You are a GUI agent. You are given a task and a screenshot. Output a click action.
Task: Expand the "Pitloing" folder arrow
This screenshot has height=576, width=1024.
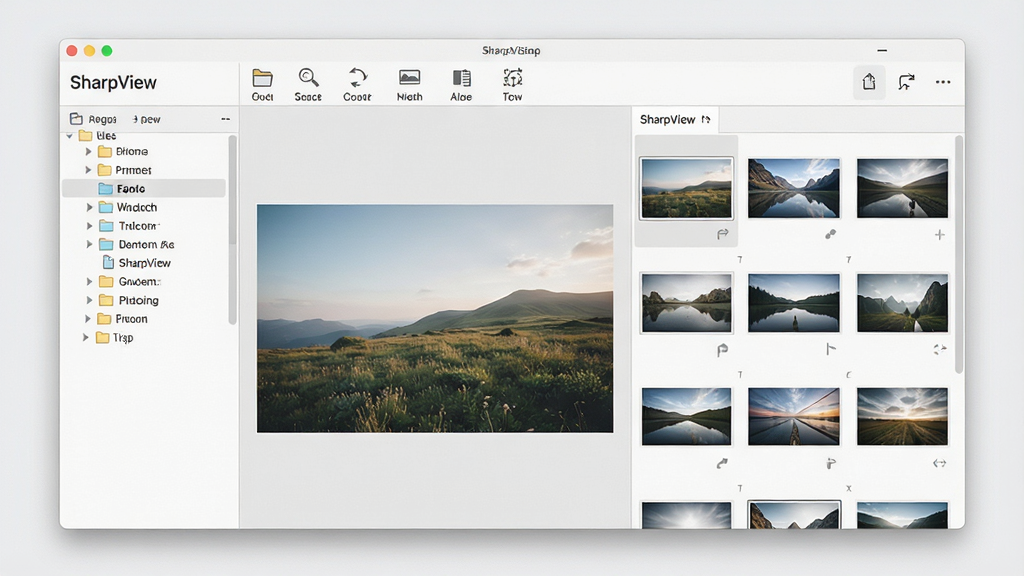tap(89, 300)
